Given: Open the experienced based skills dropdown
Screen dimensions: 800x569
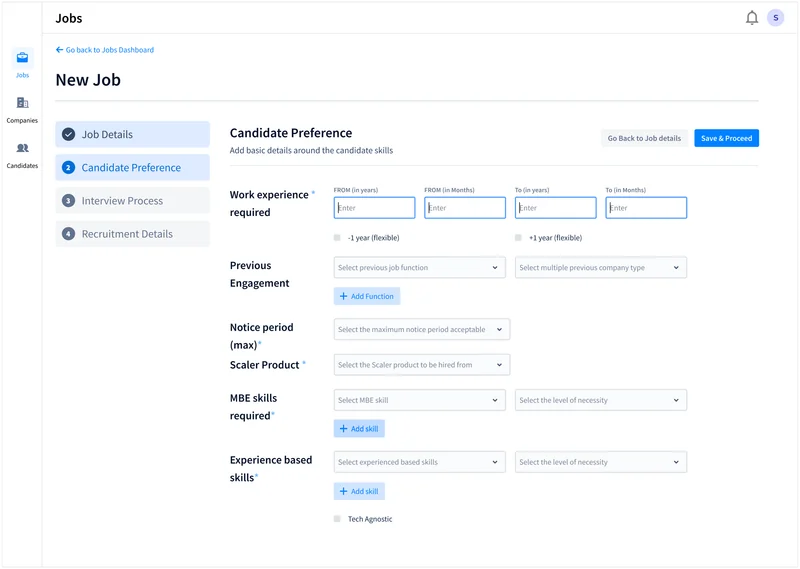Looking at the screenshot, I should (x=419, y=462).
